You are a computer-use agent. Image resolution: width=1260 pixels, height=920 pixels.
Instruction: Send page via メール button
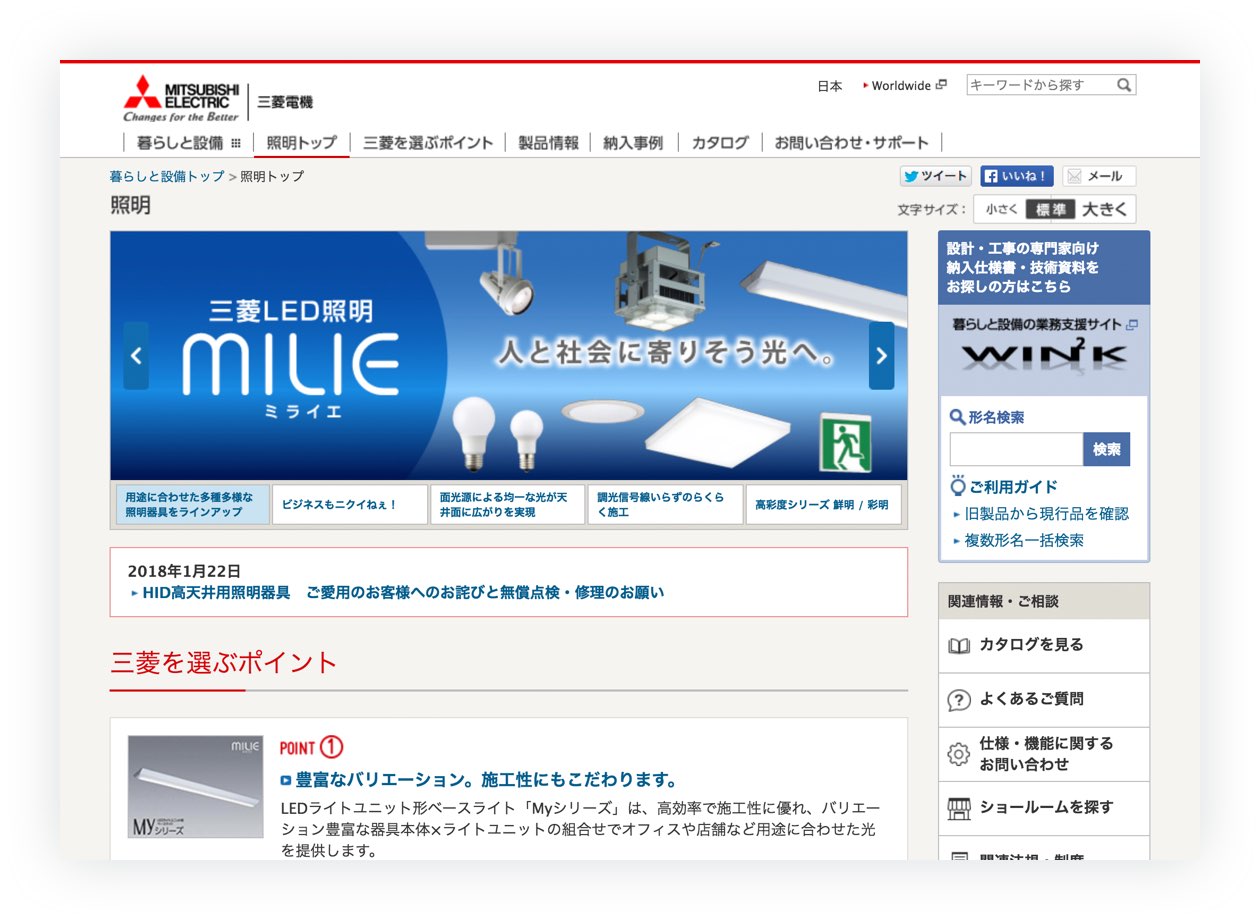click(1098, 176)
